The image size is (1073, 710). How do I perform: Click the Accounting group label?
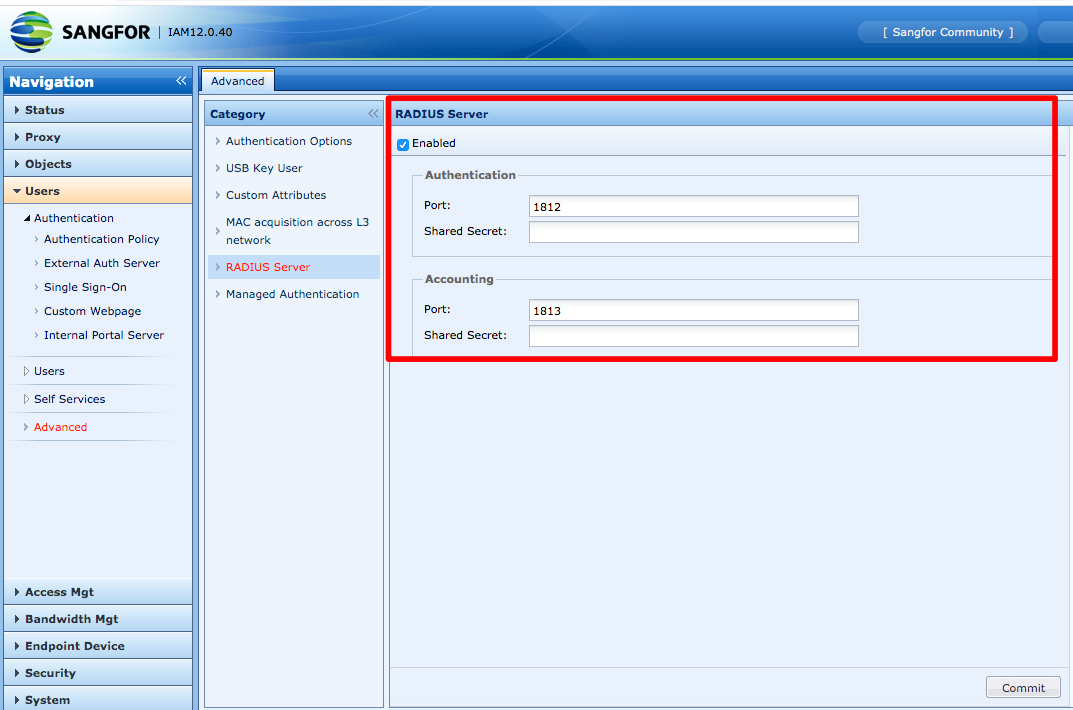point(459,279)
